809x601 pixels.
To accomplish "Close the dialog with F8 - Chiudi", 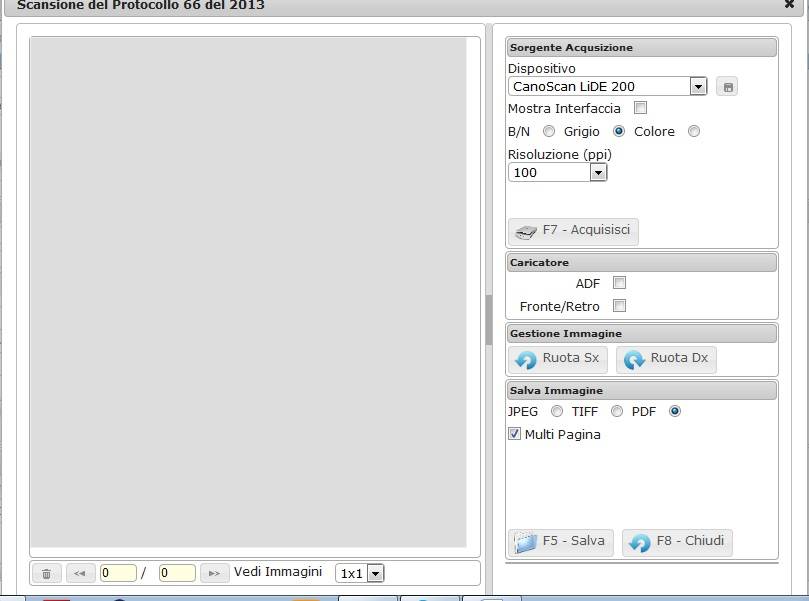I will (x=677, y=542).
